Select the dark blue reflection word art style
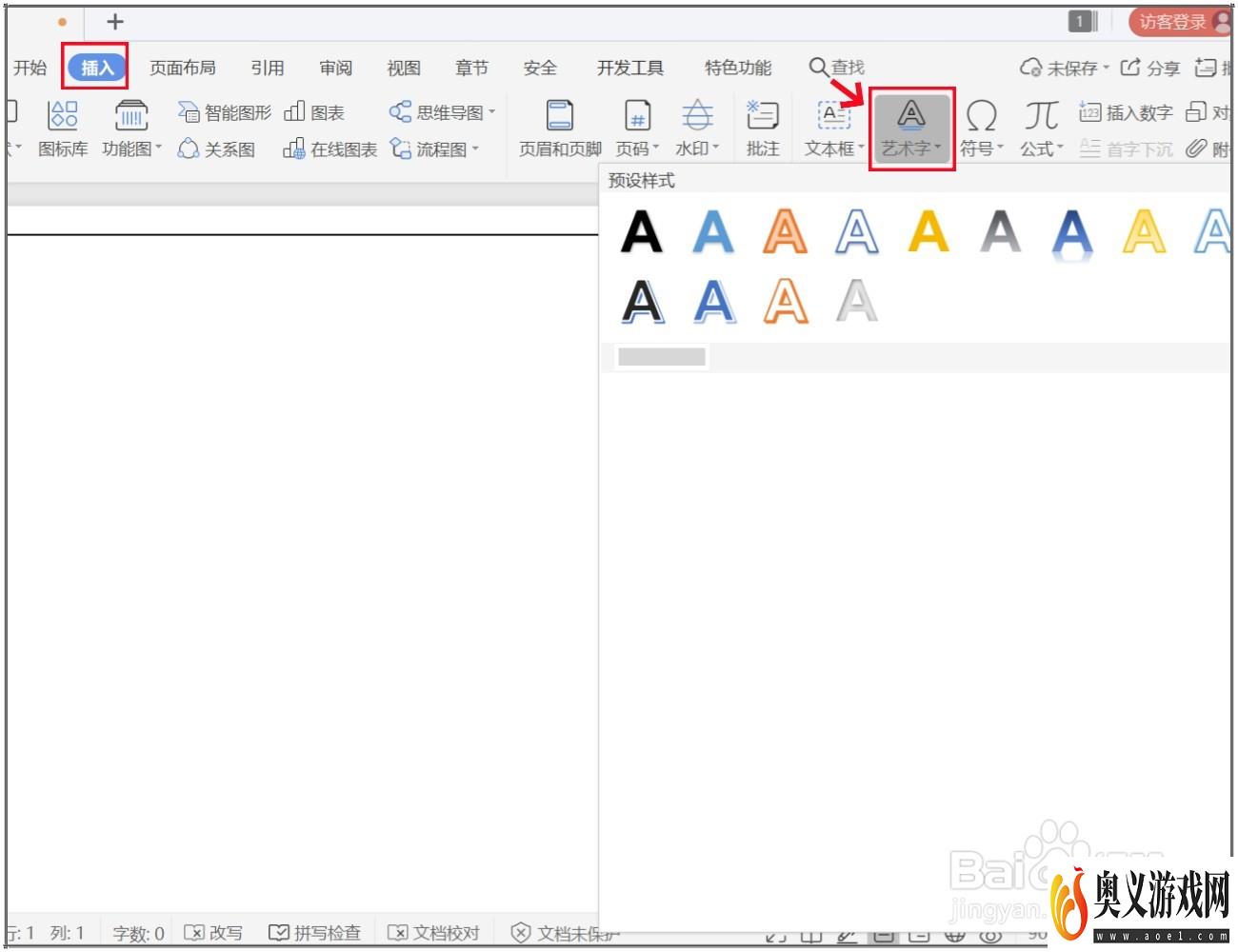The image size is (1238, 952). click(x=1072, y=233)
